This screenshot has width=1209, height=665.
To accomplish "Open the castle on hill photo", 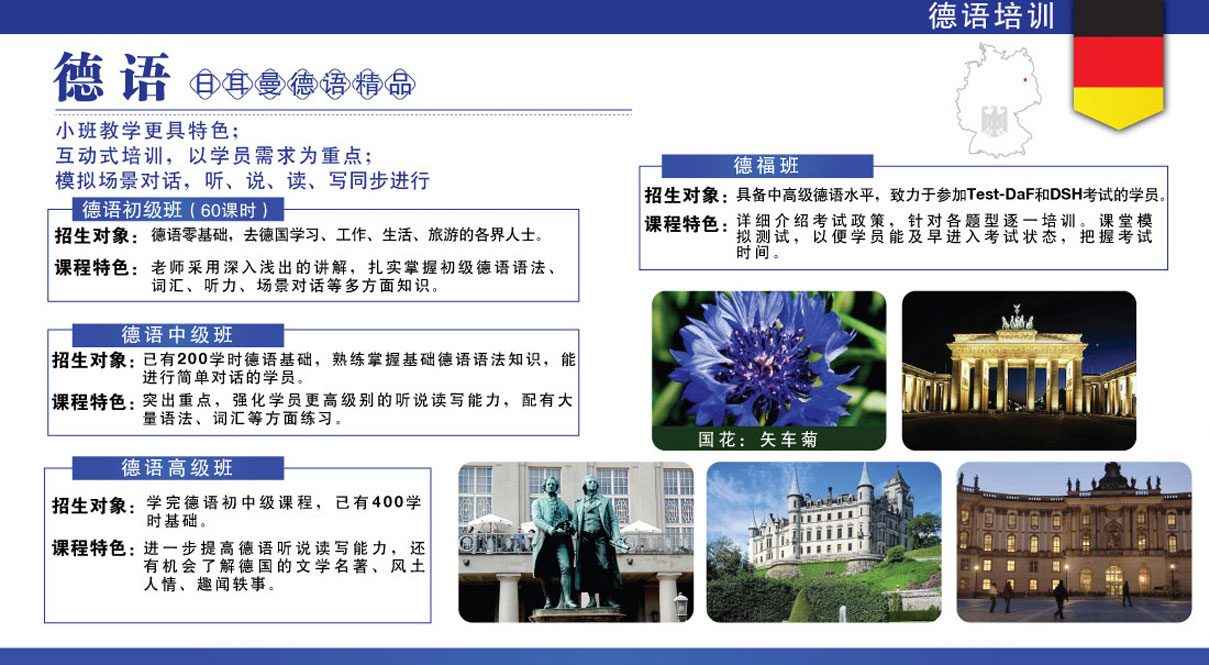I will click(824, 542).
